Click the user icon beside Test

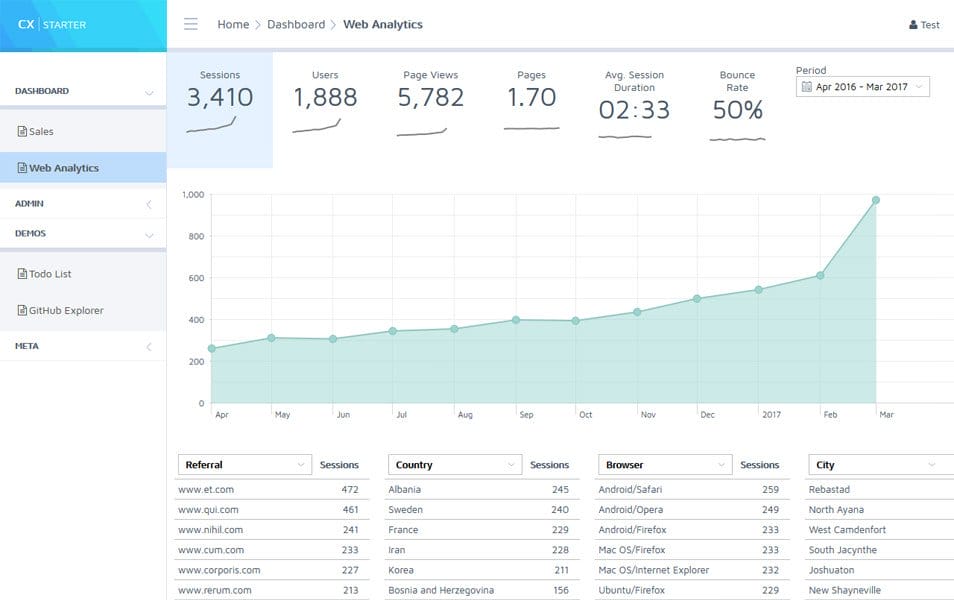click(x=913, y=25)
